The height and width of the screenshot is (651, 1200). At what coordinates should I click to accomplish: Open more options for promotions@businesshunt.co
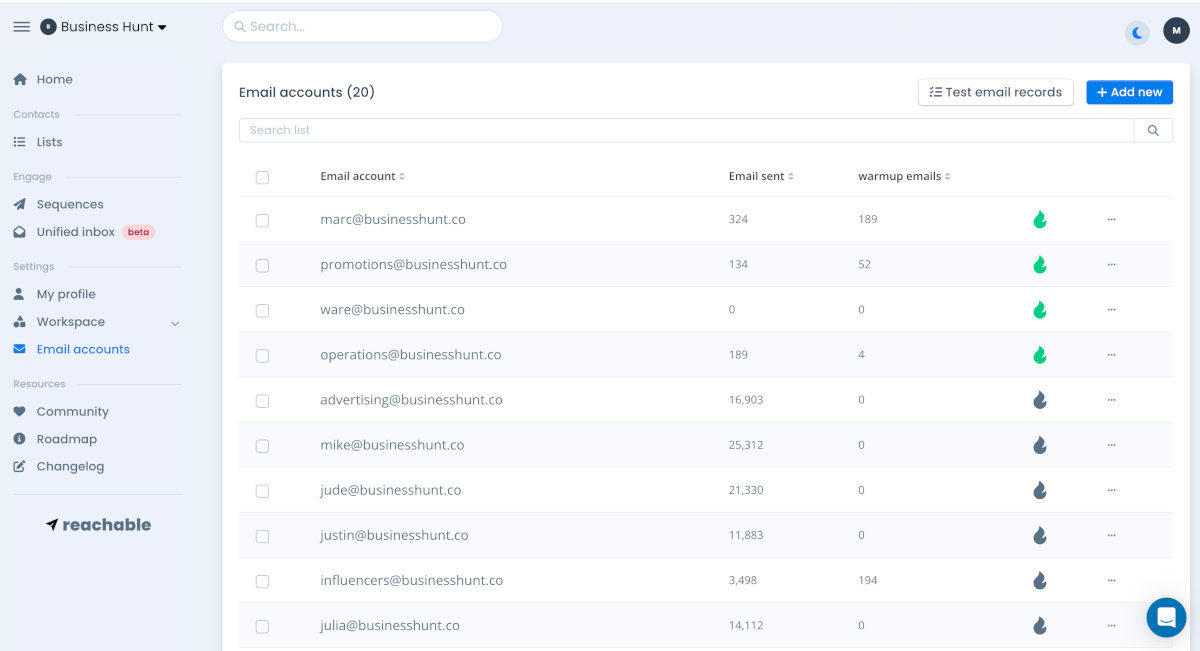tap(1111, 265)
